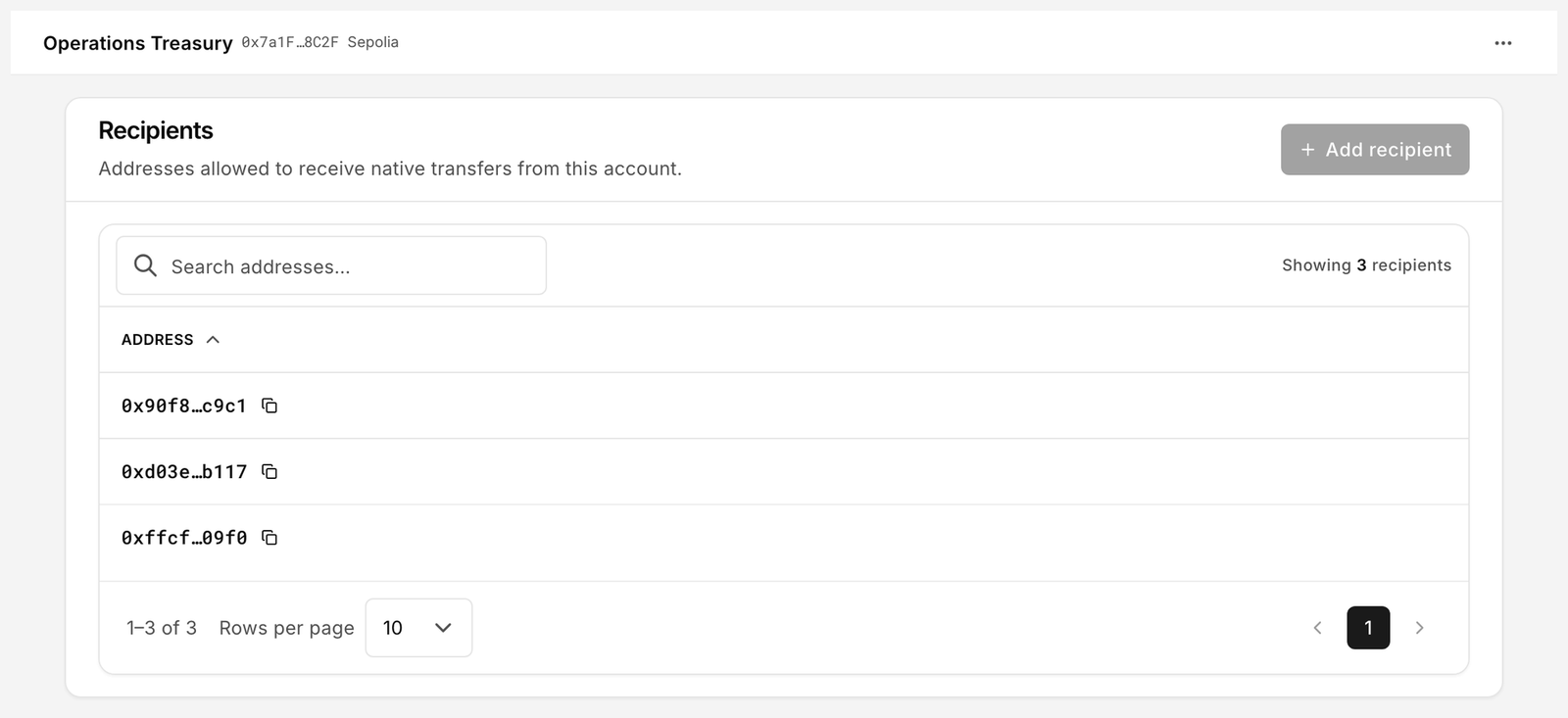Select page 1 in pagination
Viewport: 1568px width, 718px height.
pyautogui.click(x=1368, y=628)
